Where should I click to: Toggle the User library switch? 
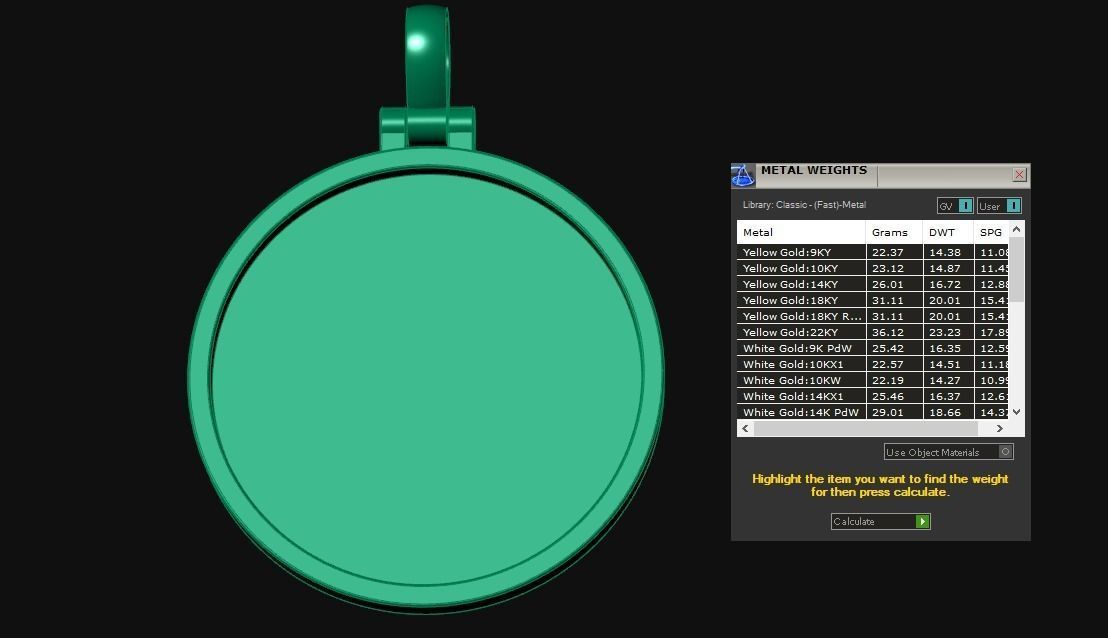tap(999, 206)
